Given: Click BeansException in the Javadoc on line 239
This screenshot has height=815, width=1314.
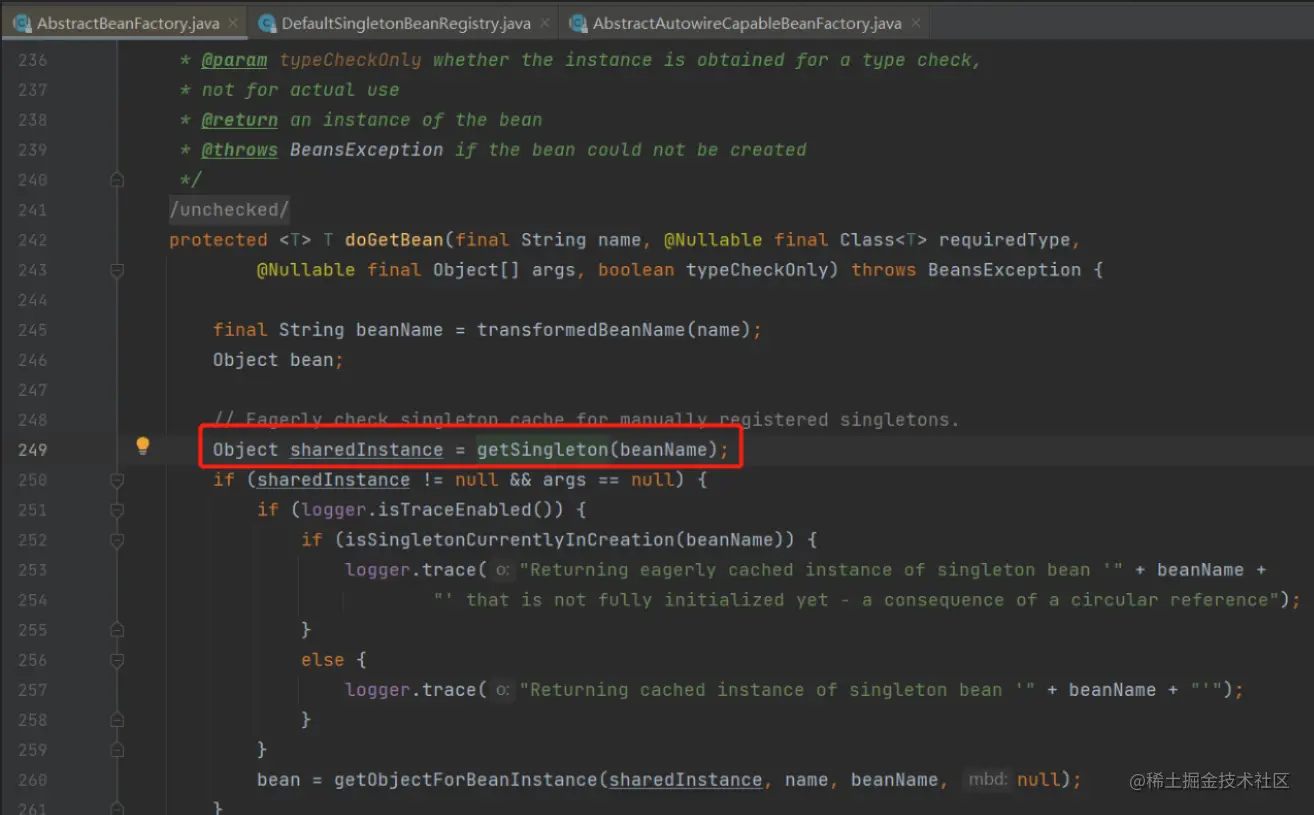Looking at the screenshot, I should tap(366, 150).
